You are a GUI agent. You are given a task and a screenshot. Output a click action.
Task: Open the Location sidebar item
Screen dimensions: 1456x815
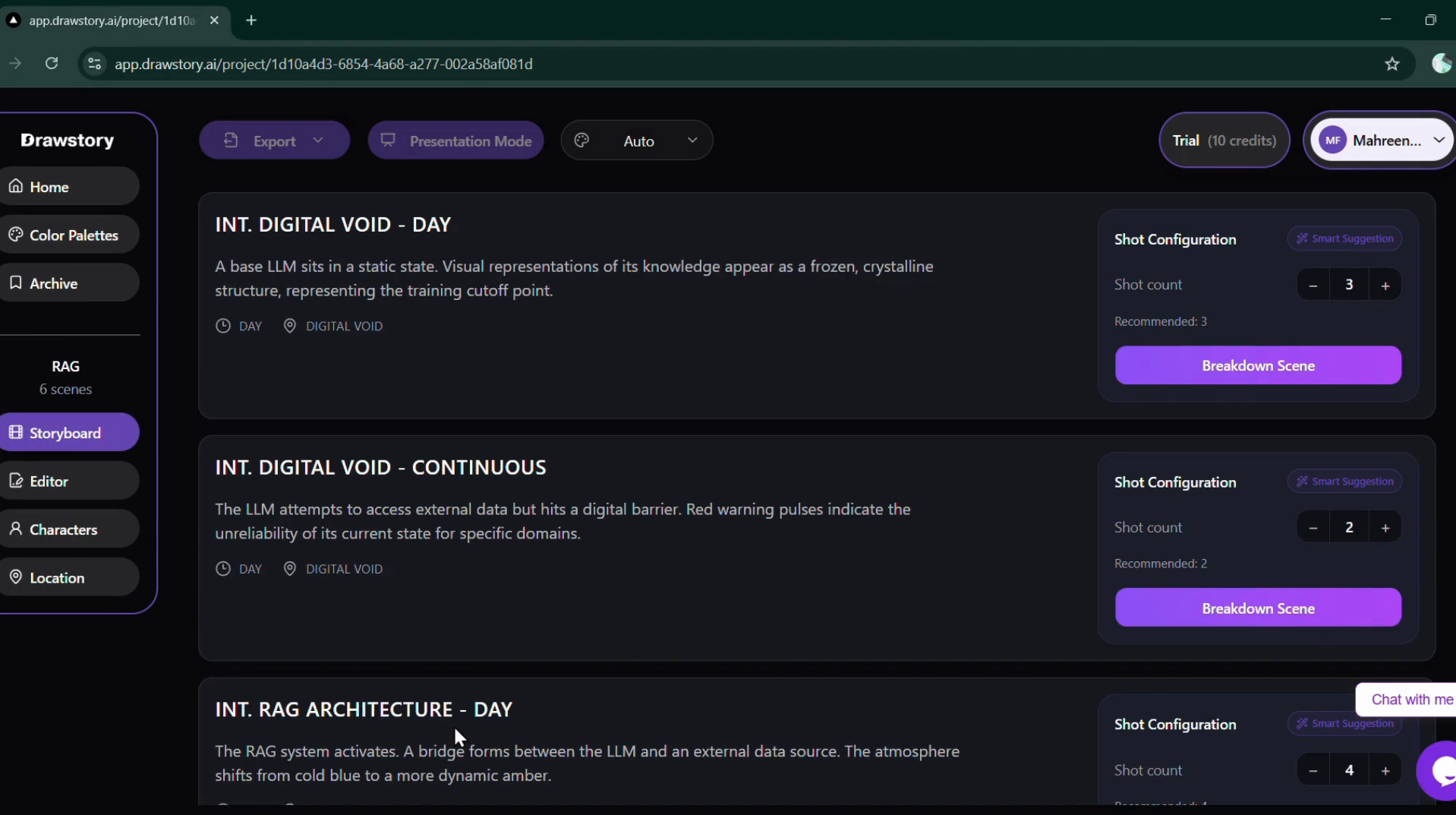(69, 577)
